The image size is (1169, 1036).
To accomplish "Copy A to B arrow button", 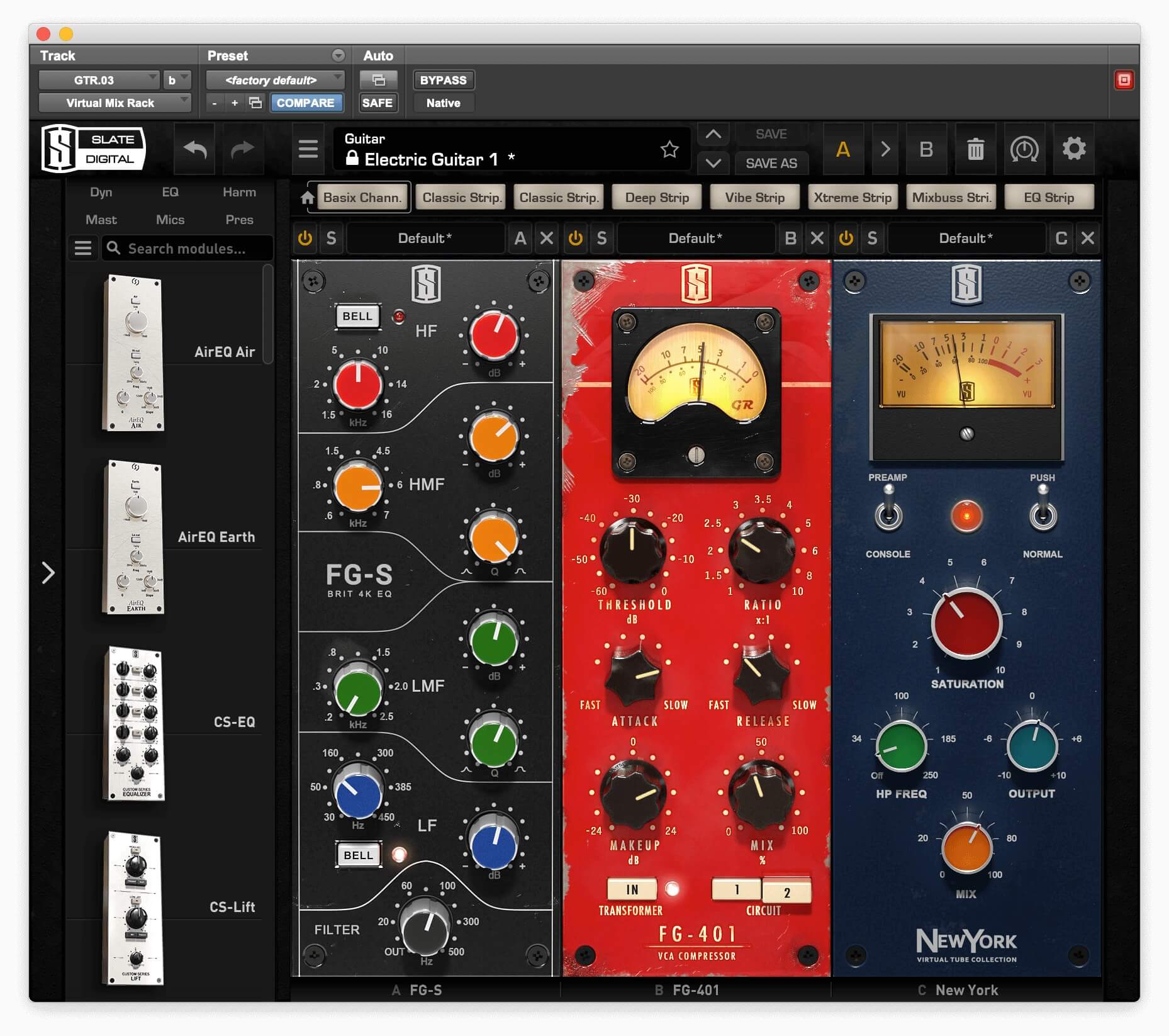I will pyautogui.click(x=885, y=149).
